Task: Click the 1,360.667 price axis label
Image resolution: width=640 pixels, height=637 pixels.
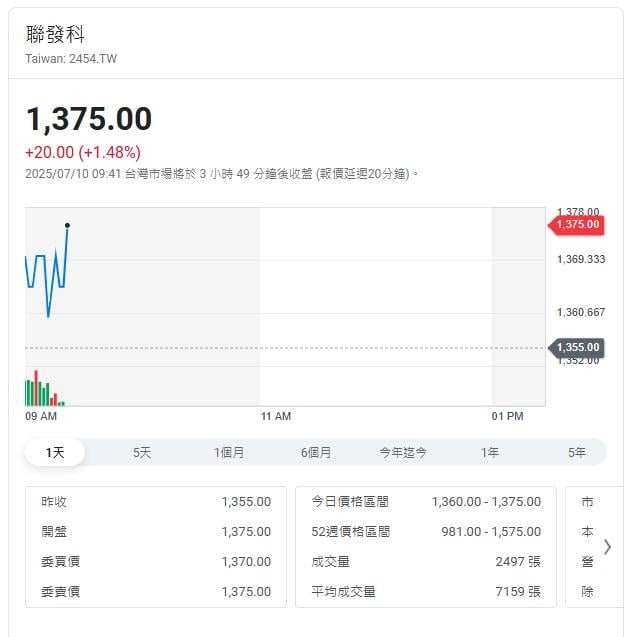Action: (x=581, y=312)
